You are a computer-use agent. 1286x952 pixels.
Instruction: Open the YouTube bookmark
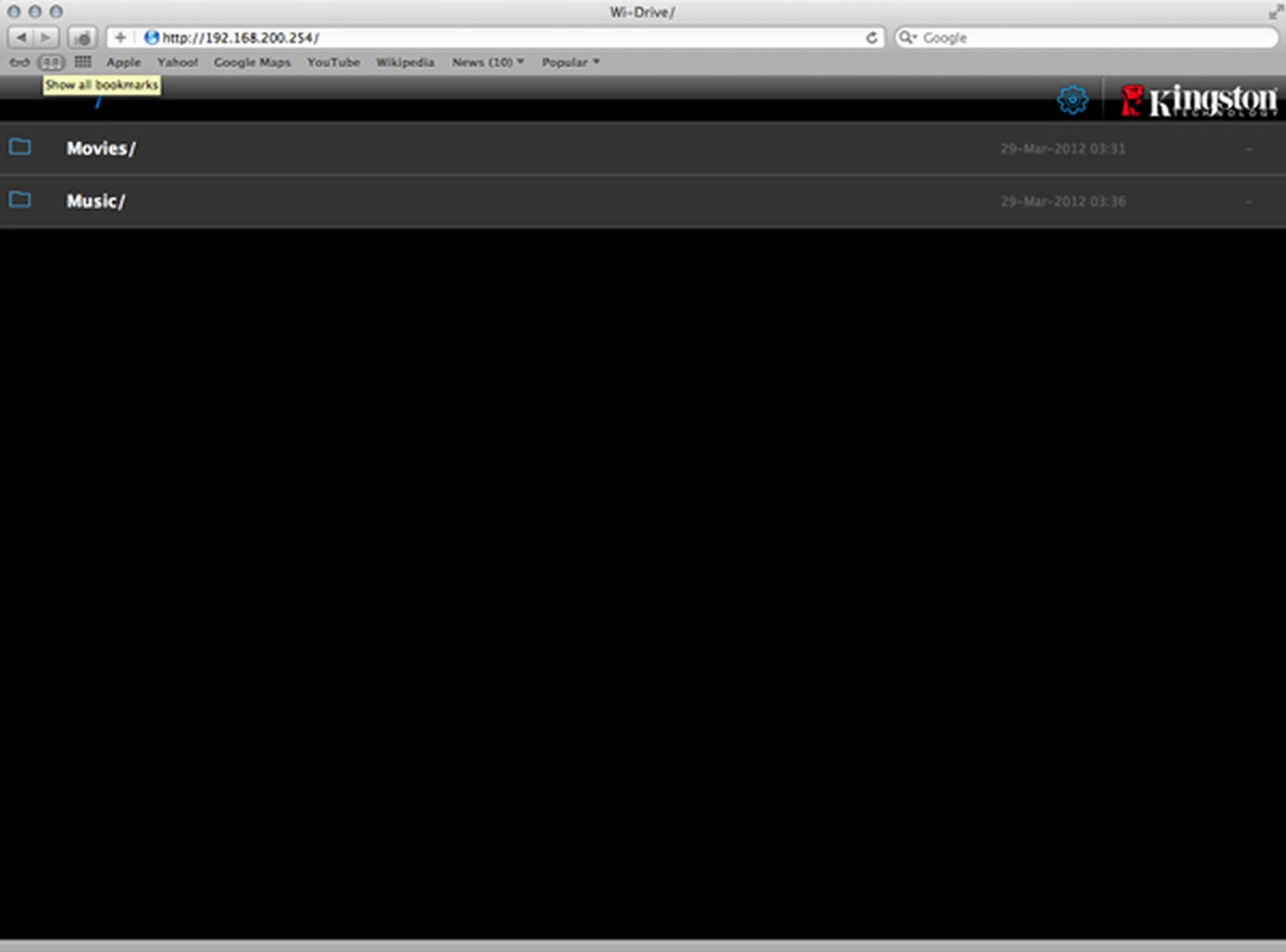point(333,62)
